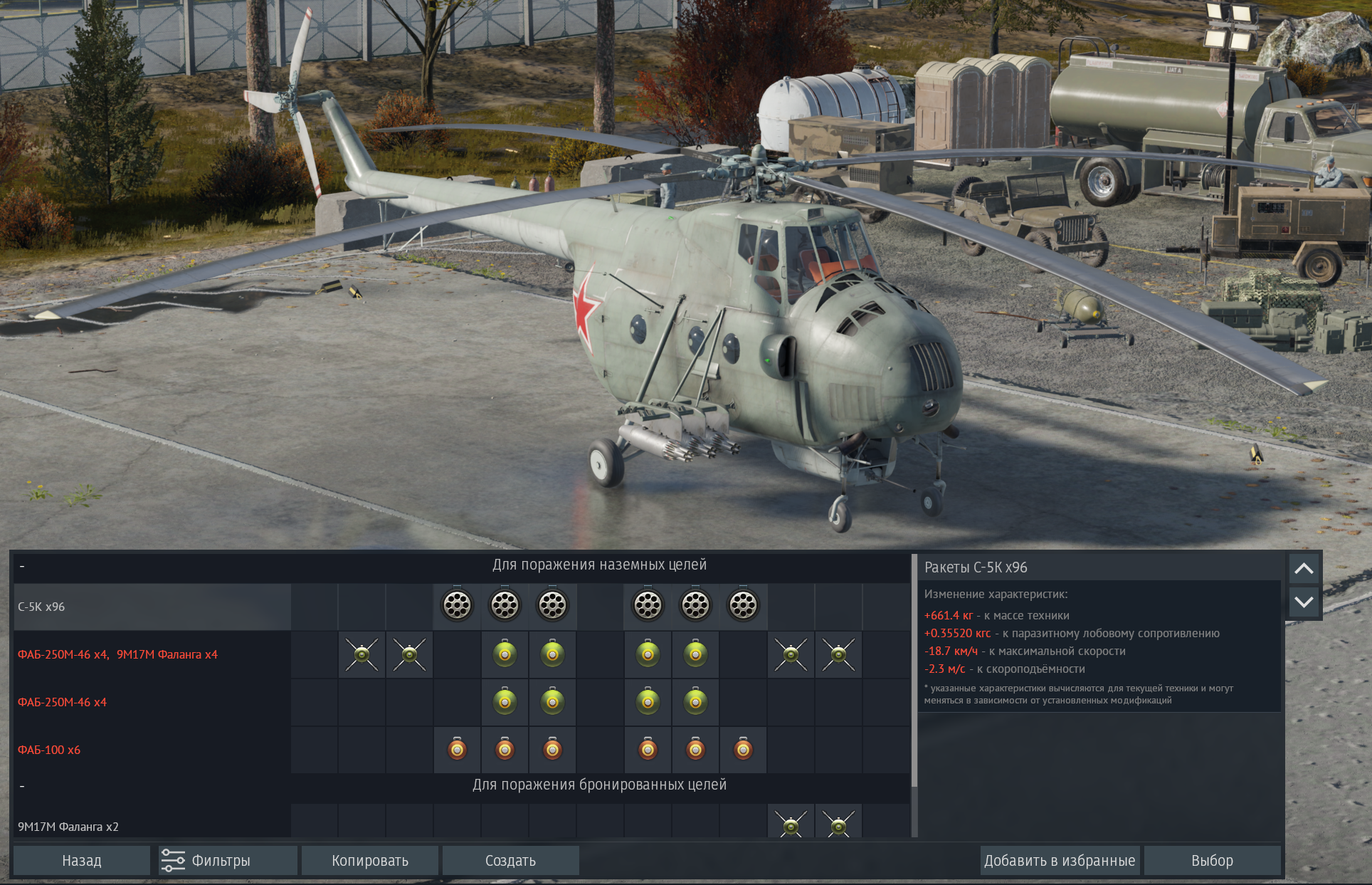
Task: Collapse the ground targets section
Action: click(22, 567)
